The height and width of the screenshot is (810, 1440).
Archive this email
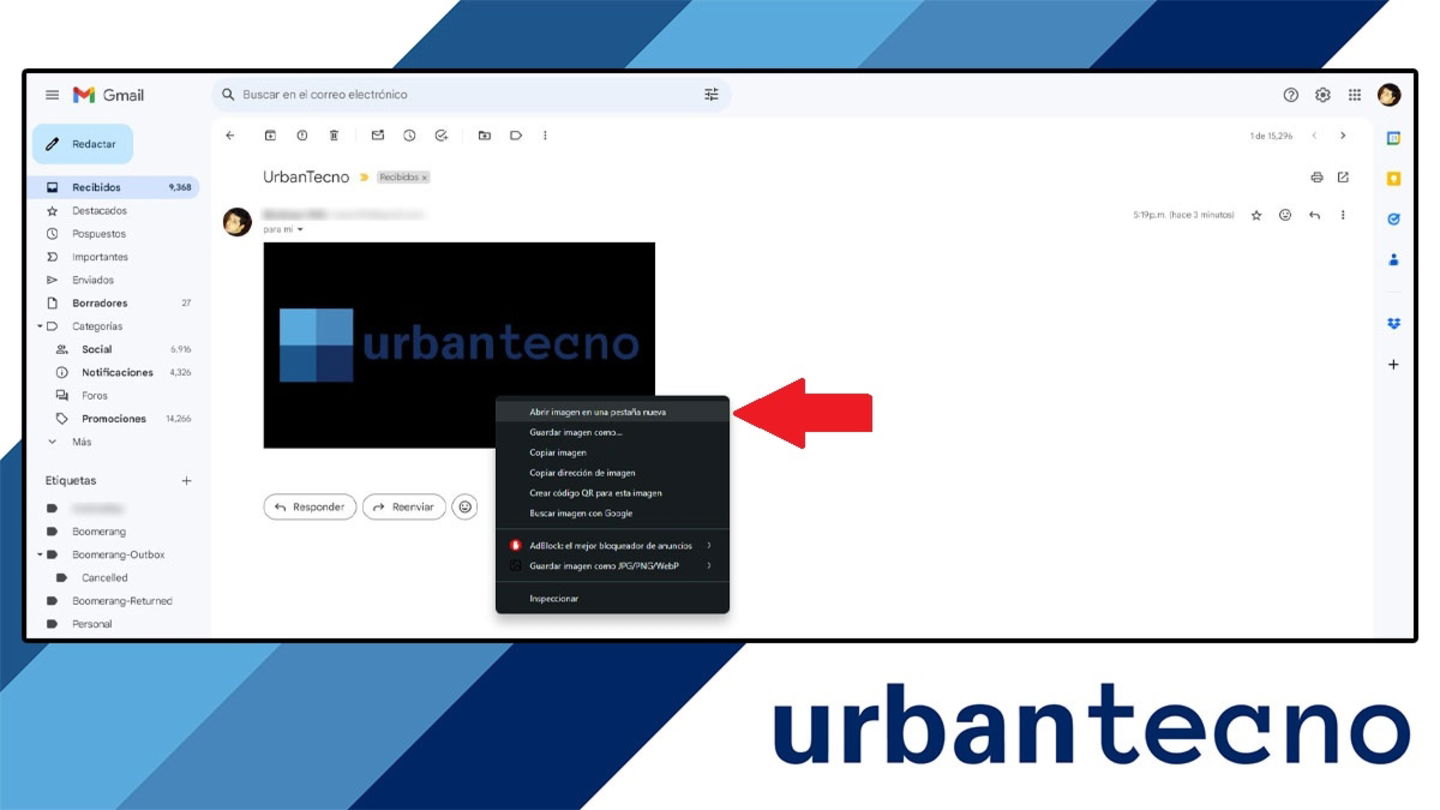click(x=270, y=135)
